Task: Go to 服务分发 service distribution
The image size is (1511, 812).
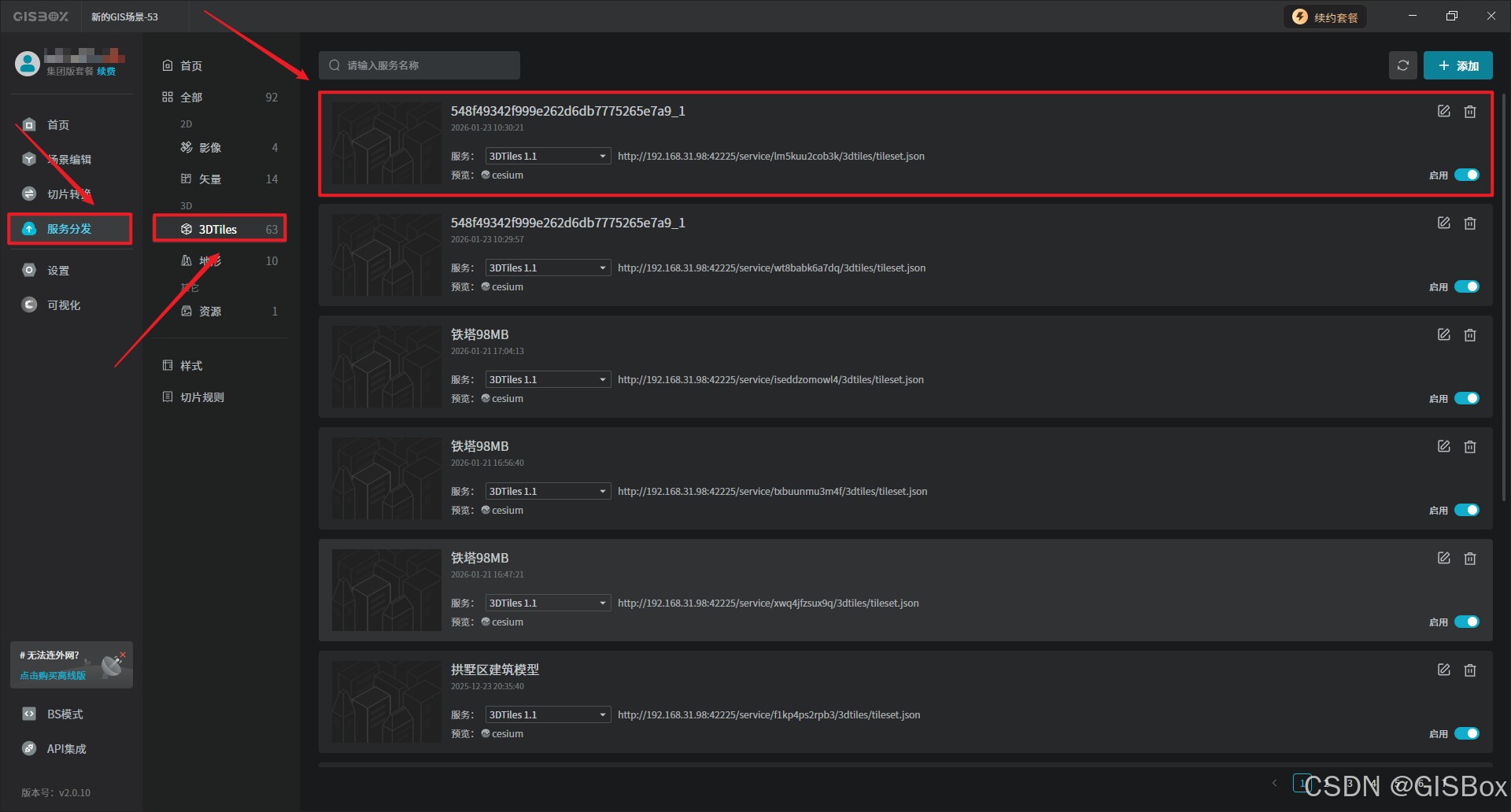Action: coord(69,228)
